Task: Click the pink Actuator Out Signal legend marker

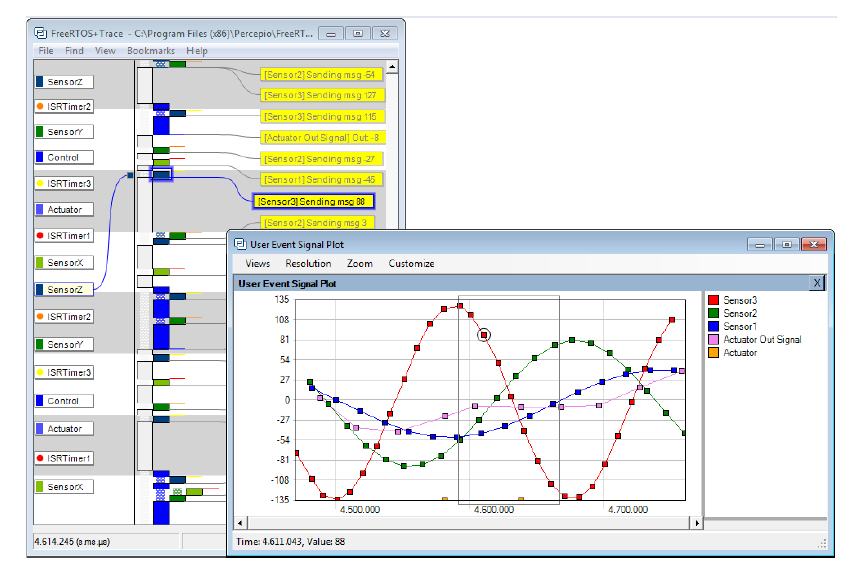Action: 713,339
